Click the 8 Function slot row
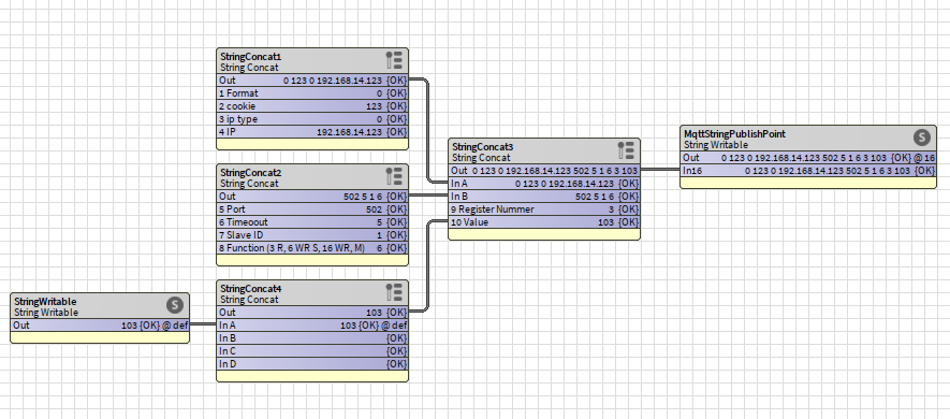 [x=313, y=248]
